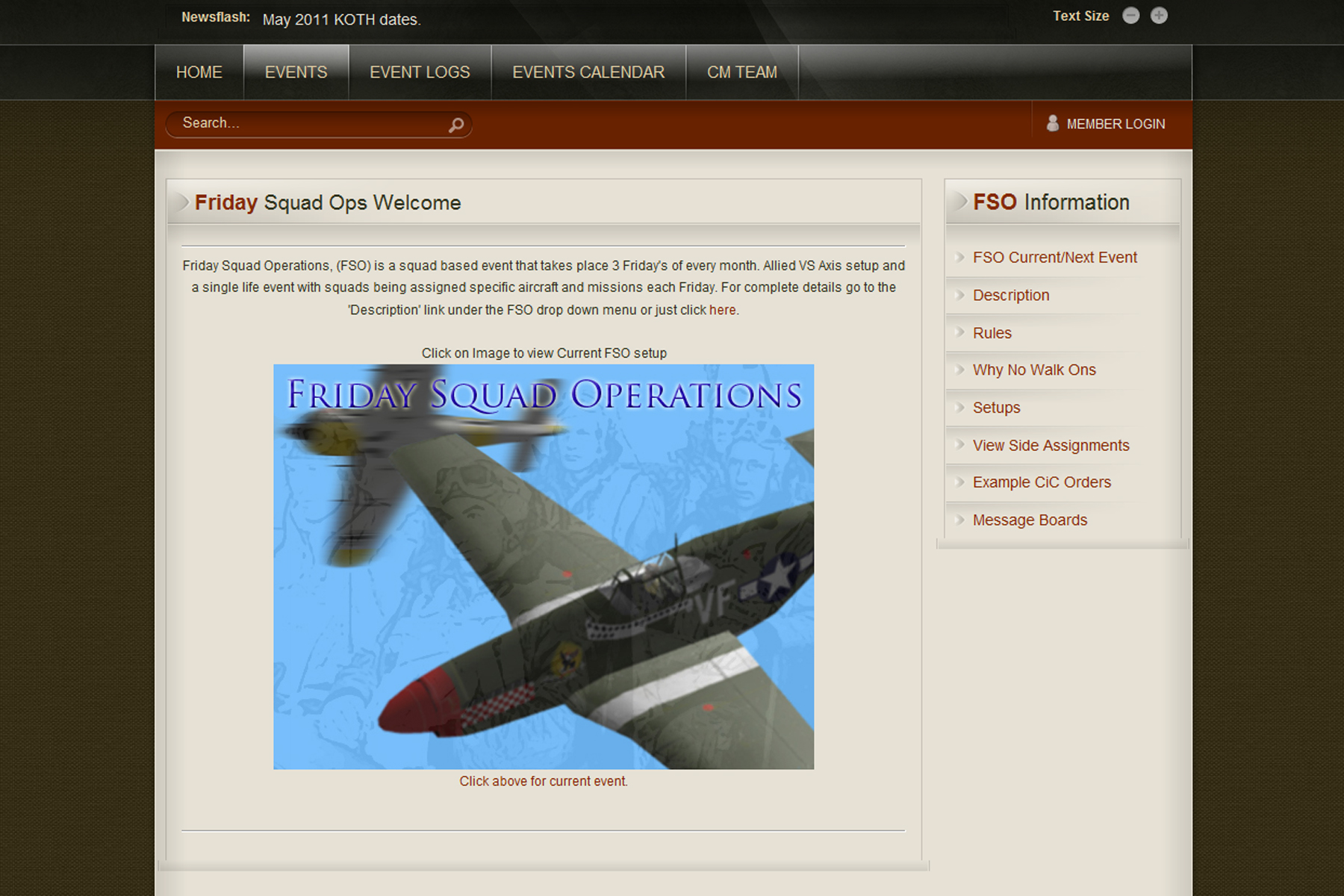The image size is (1344, 896).
Task: Click the 'Newsflash:' label
Action: click(216, 17)
